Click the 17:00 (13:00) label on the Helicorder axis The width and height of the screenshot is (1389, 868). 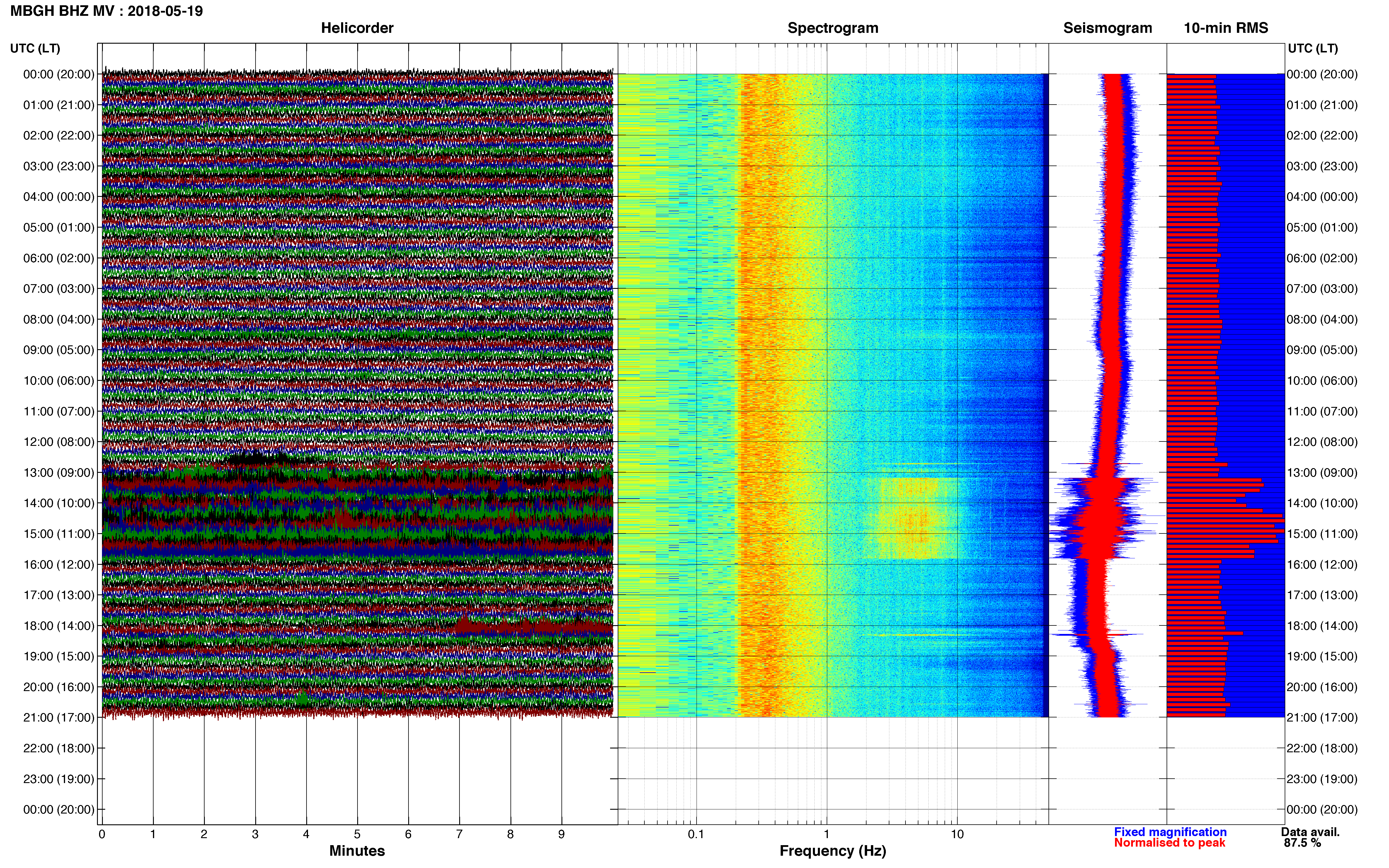59,595
